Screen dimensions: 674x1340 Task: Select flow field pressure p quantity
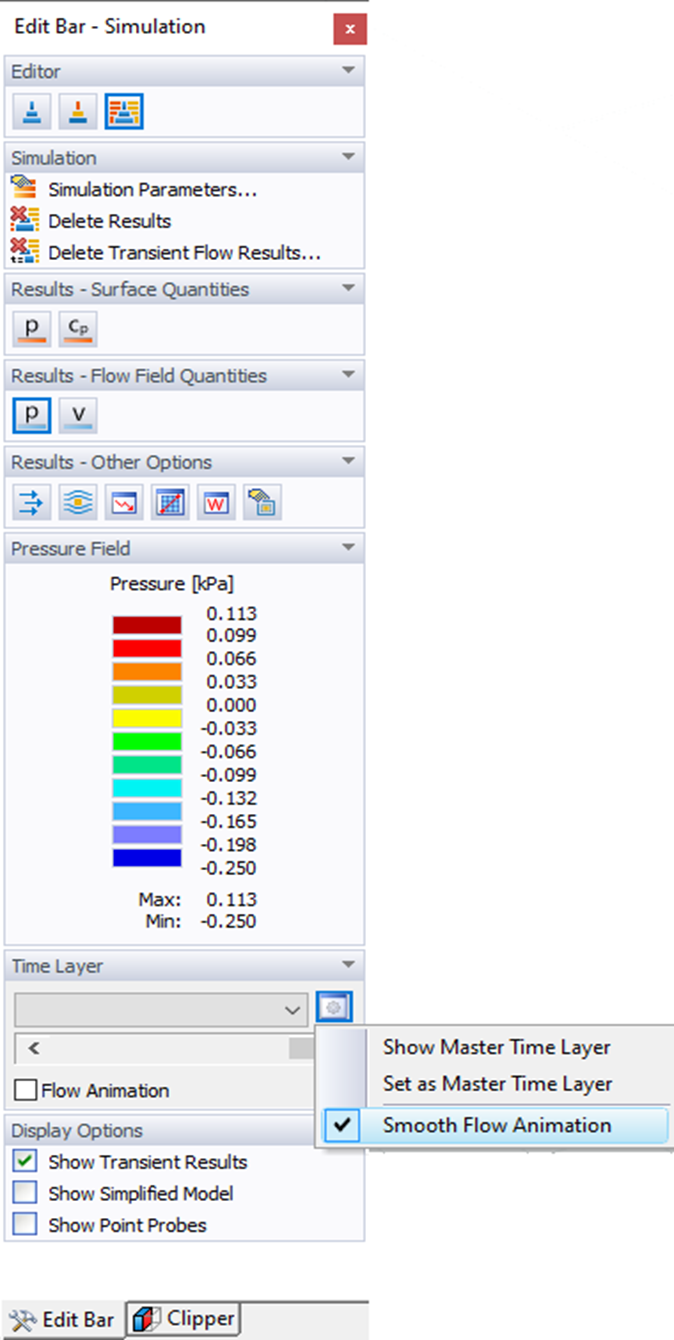click(x=32, y=415)
